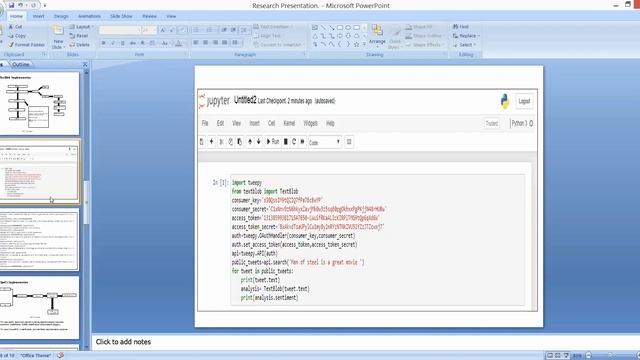Clear all text formatting
Screen dimensions: 640x360
click(x=182, y=30)
